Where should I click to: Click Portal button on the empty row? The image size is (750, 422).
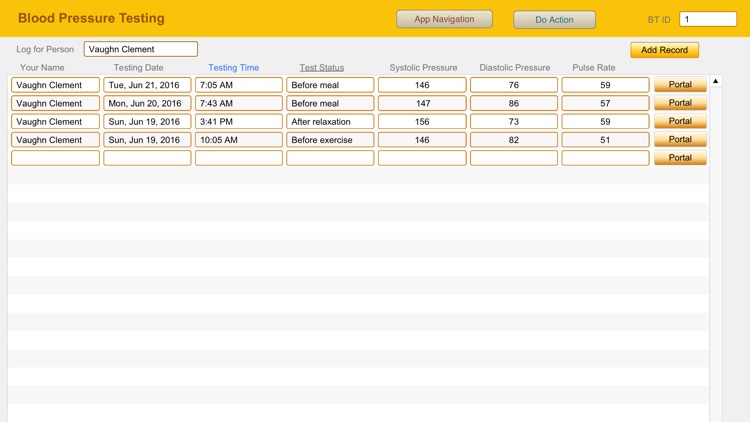[x=680, y=158]
